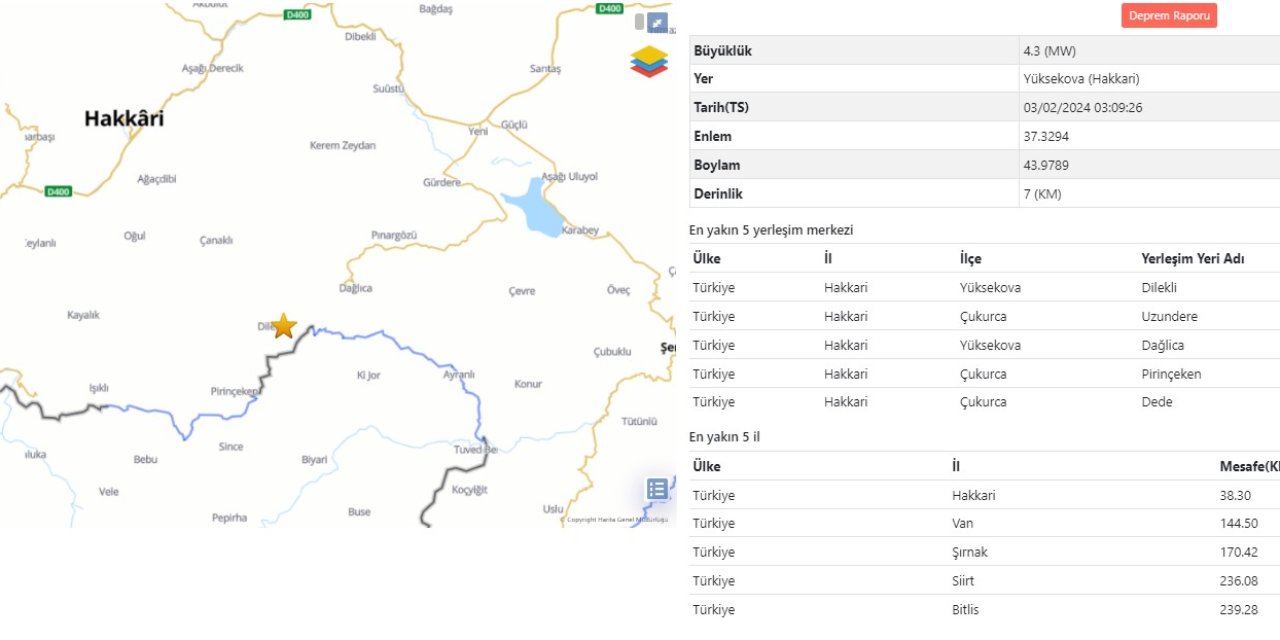Open the basemap layers switcher icon
1280x640 pixels.
pyautogui.click(x=649, y=60)
